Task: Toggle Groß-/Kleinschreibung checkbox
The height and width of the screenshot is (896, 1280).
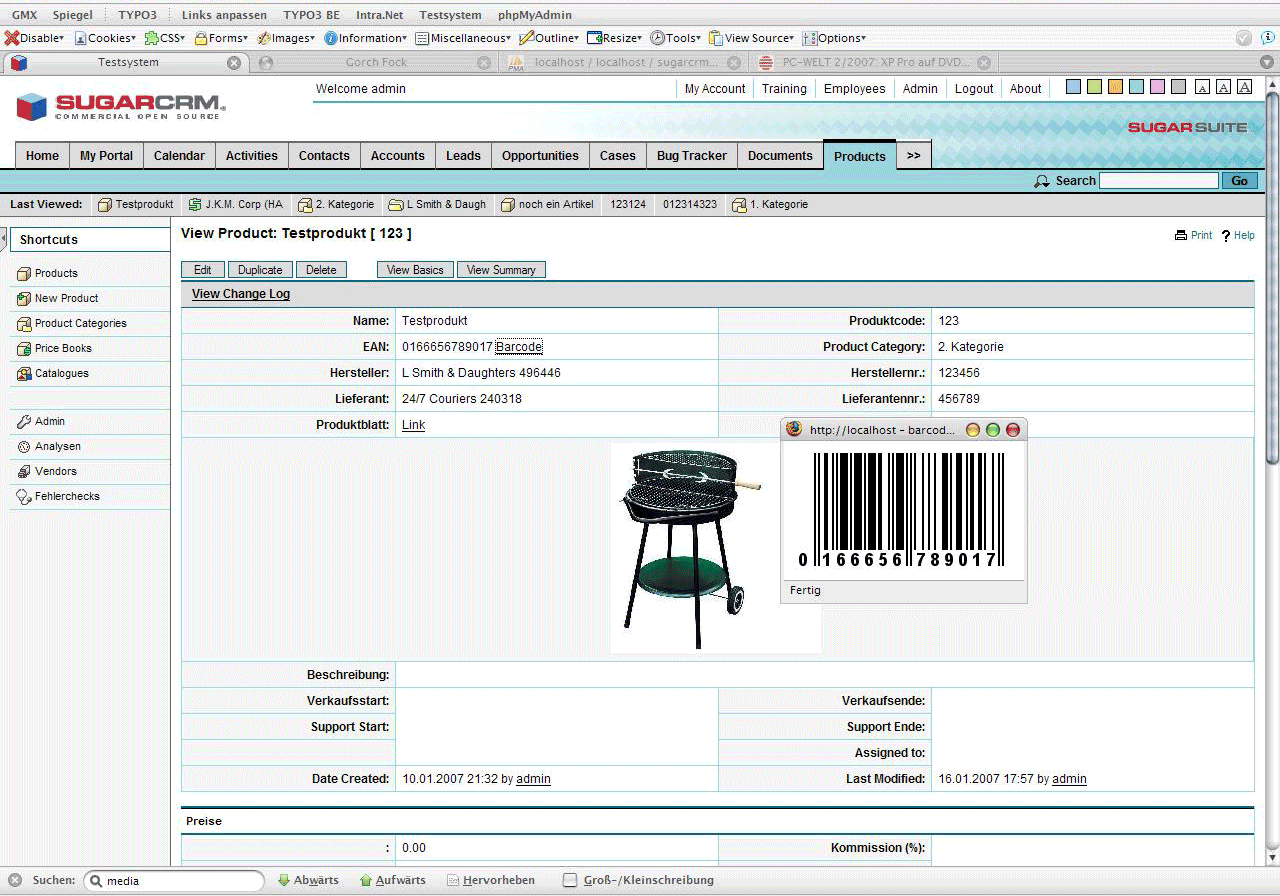Action: pyautogui.click(x=570, y=880)
